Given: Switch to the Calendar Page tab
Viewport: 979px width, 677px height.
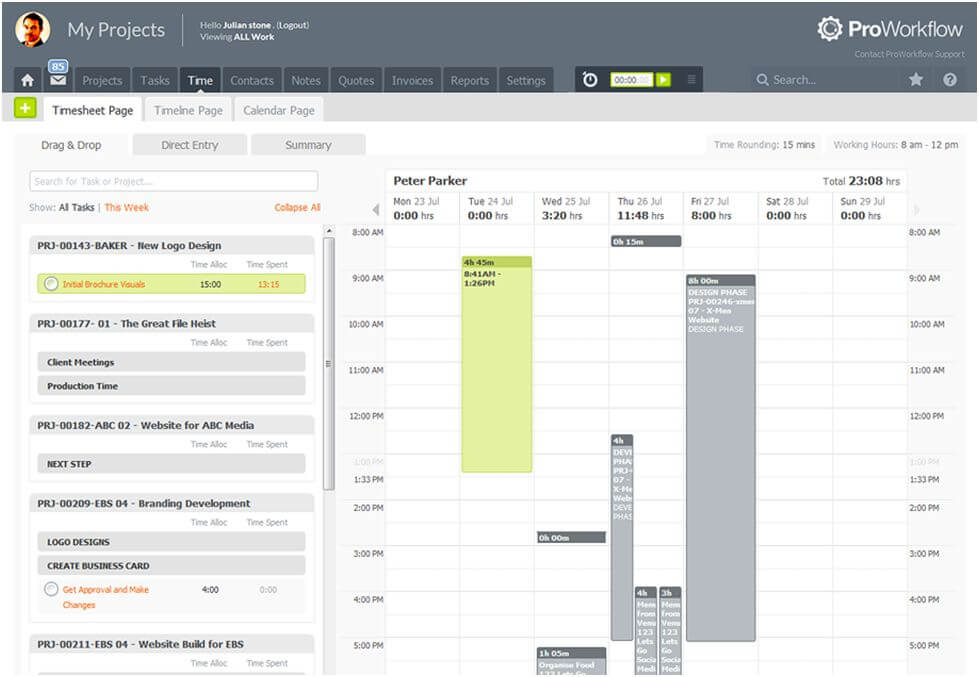Looking at the screenshot, I should (279, 110).
